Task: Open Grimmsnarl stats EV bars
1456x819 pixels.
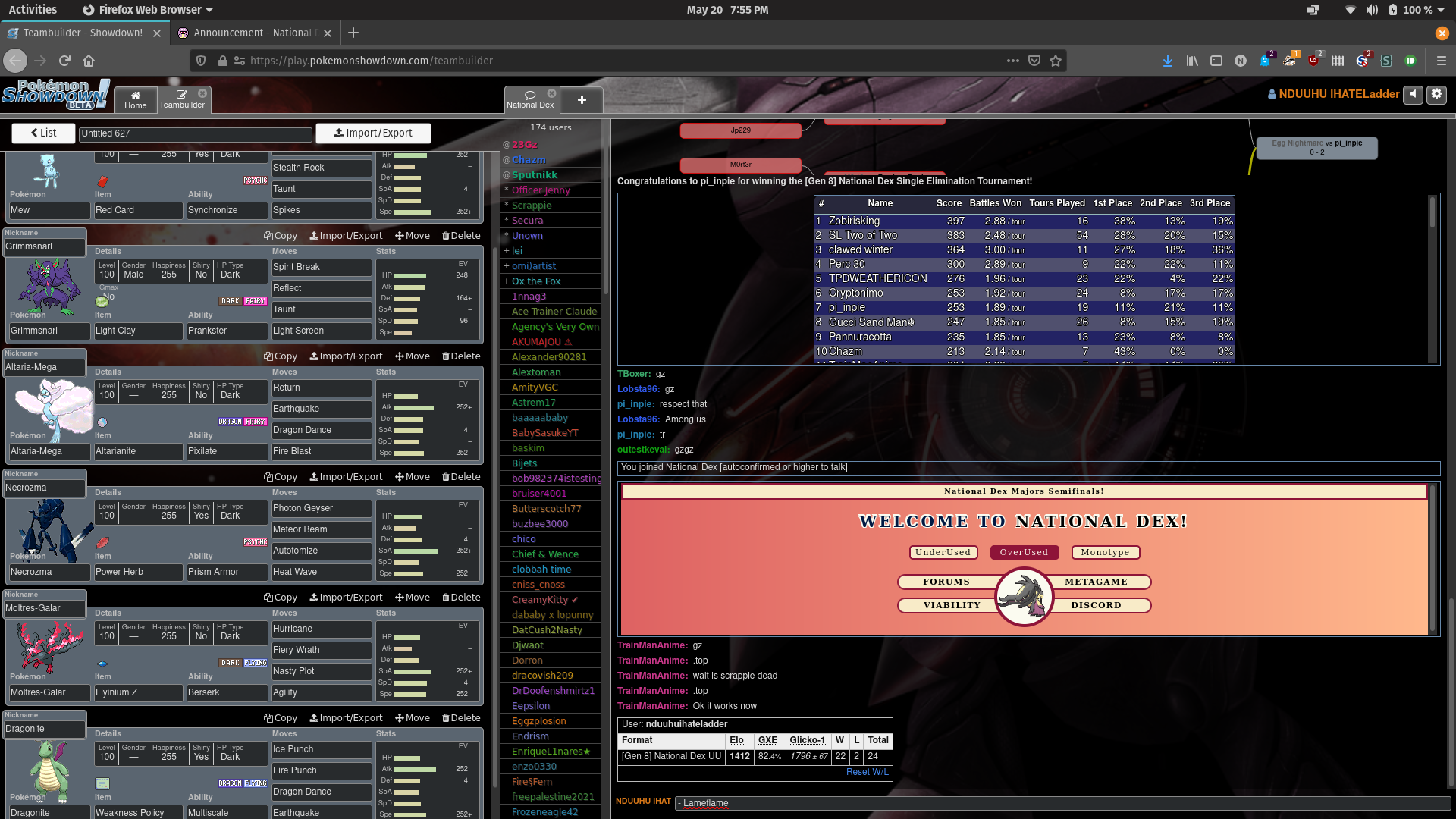Action: click(x=427, y=299)
